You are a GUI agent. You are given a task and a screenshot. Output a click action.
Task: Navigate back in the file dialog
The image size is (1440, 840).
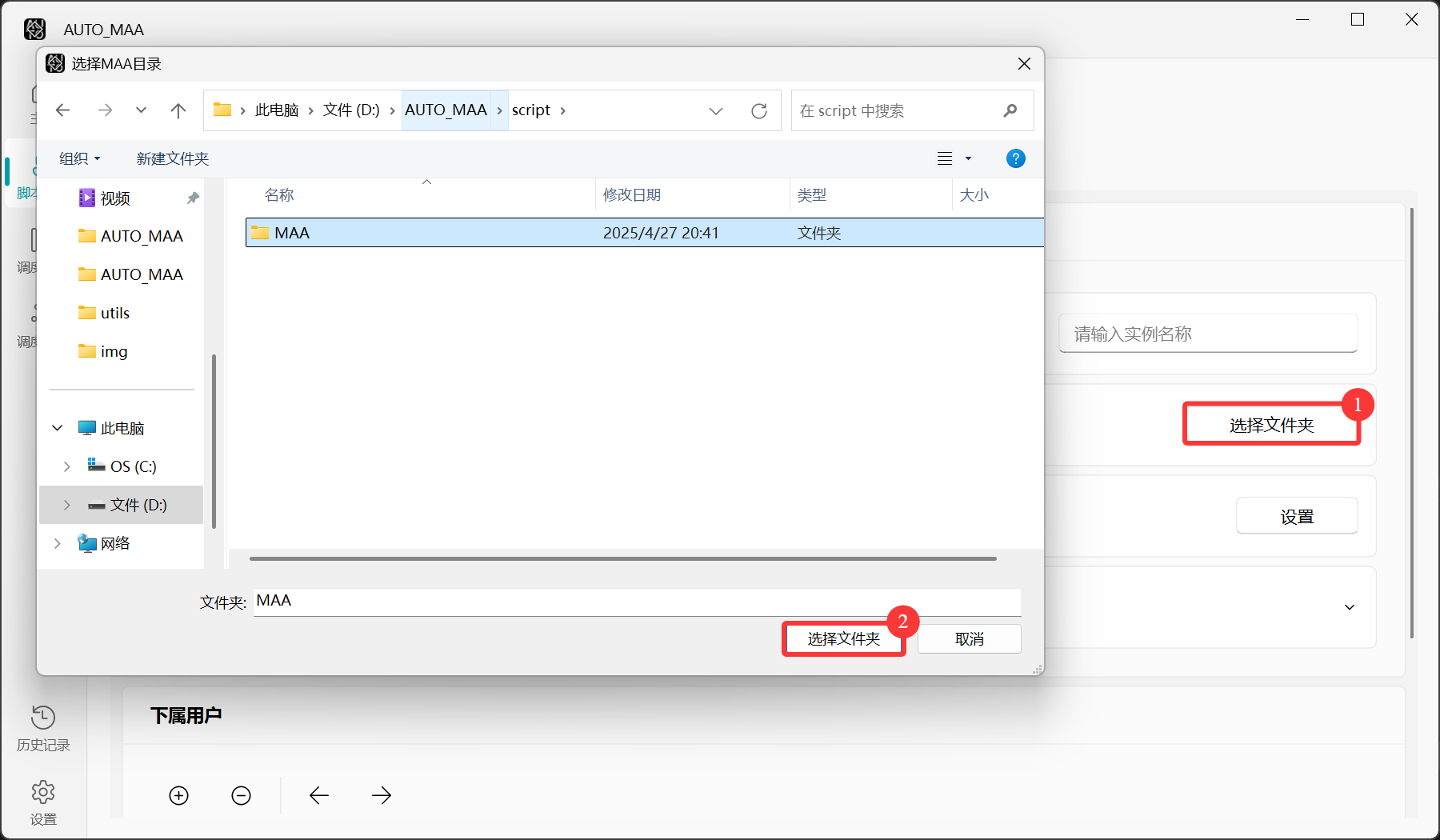(63, 110)
